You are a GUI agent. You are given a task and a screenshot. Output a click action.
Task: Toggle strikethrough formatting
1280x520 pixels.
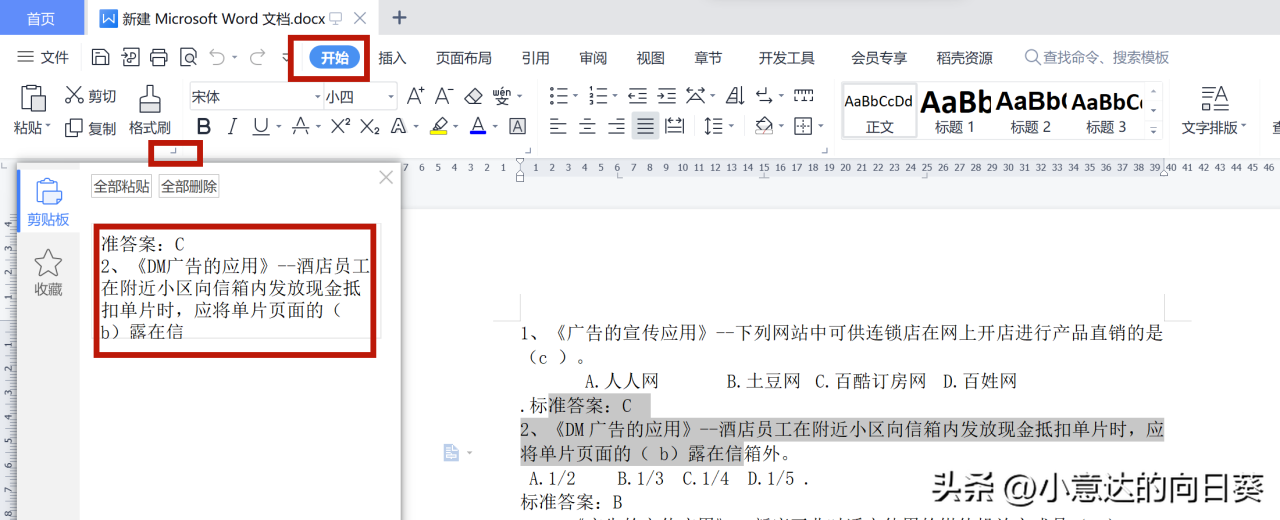(x=299, y=126)
